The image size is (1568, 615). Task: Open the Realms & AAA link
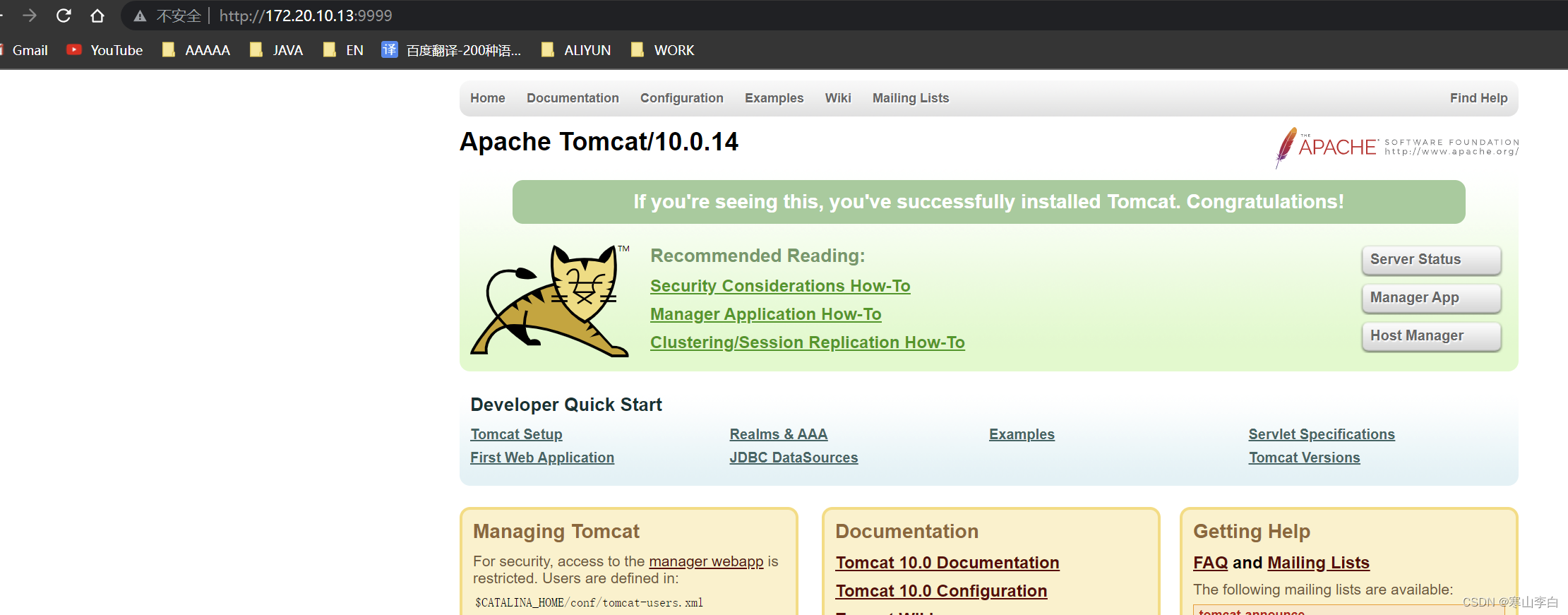coord(779,434)
